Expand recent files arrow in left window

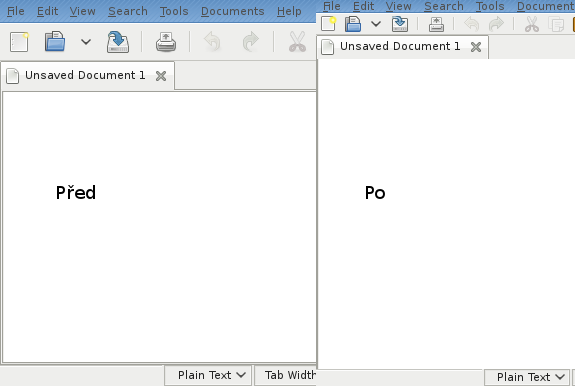[x=86, y=42]
